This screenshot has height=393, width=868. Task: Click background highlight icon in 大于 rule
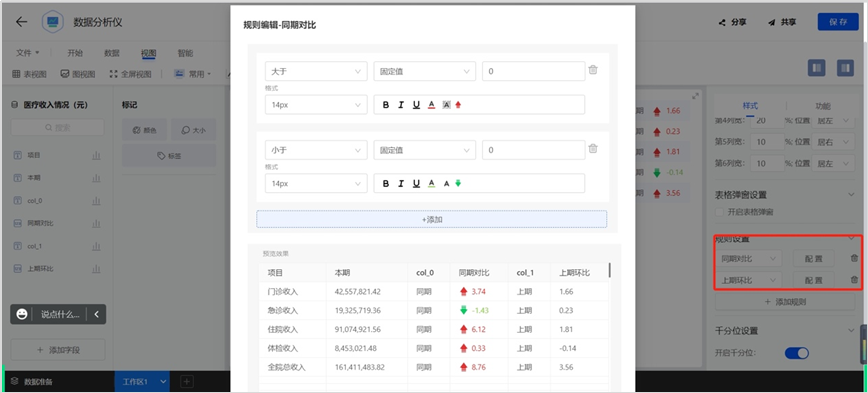click(446, 105)
